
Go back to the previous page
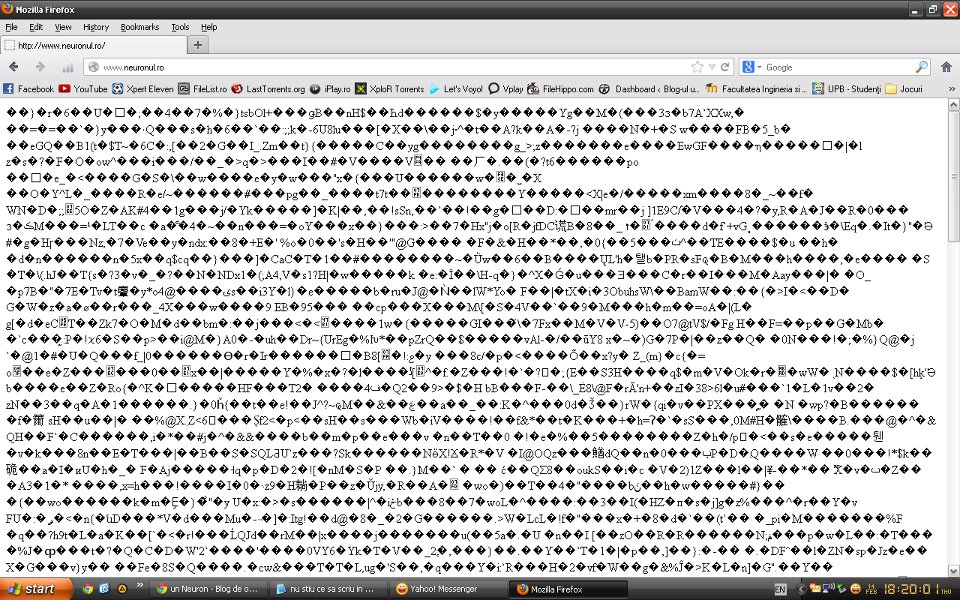click(13, 67)
